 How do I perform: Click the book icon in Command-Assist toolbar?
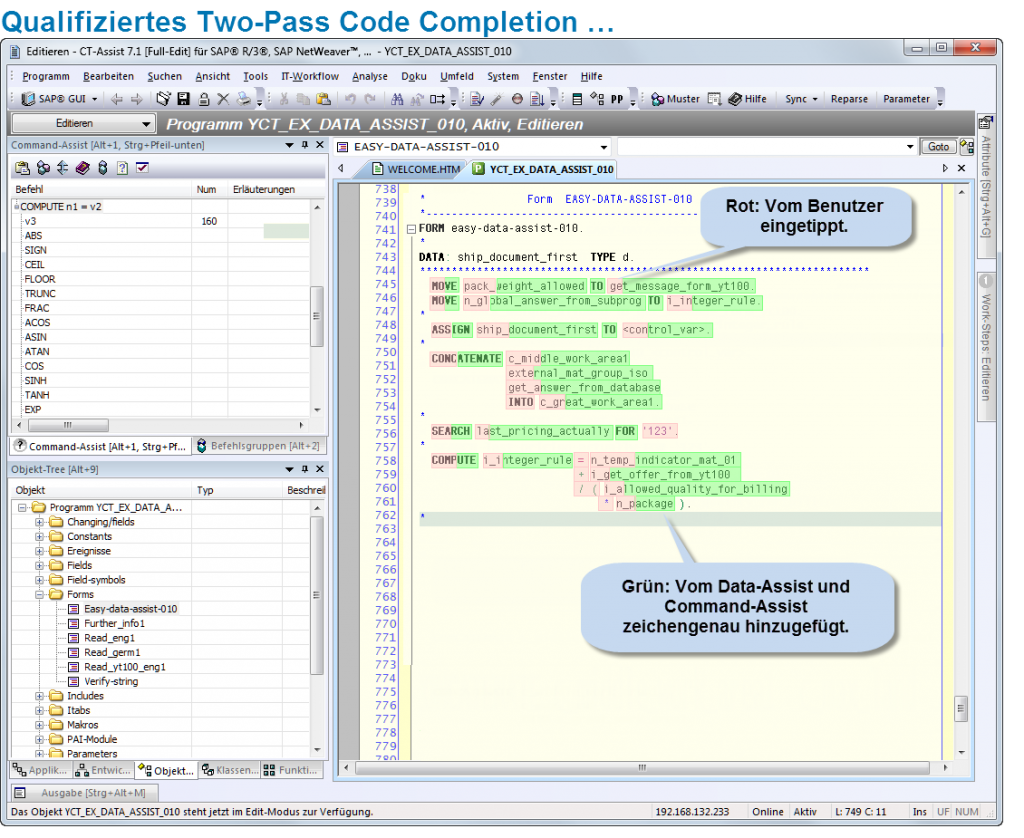[83, 168]
